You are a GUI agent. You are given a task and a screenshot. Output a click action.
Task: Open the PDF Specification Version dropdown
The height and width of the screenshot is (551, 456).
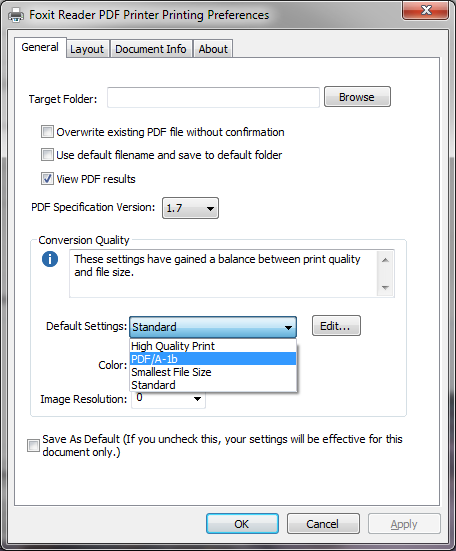(x=190, y=208)
